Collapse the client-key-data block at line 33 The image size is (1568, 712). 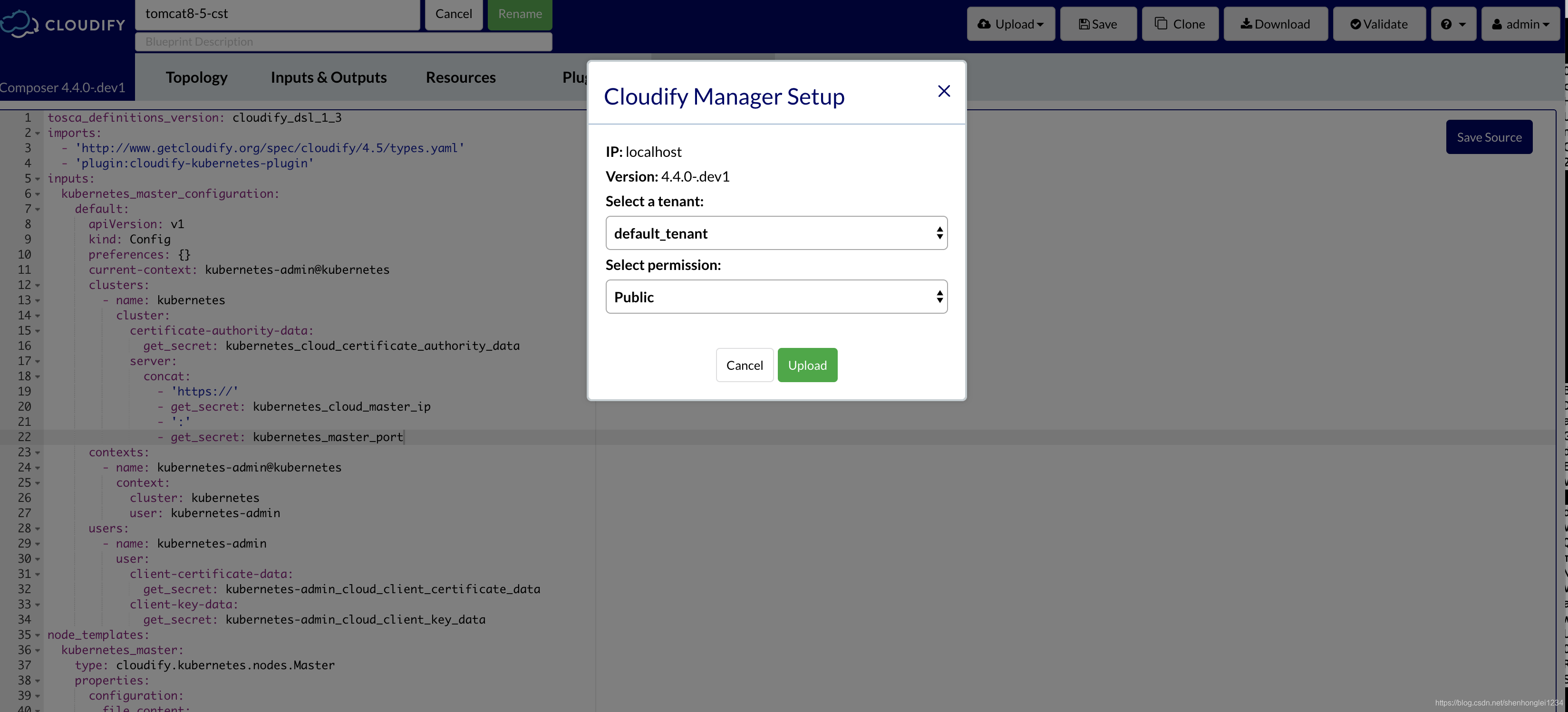[x=38, y=605]
